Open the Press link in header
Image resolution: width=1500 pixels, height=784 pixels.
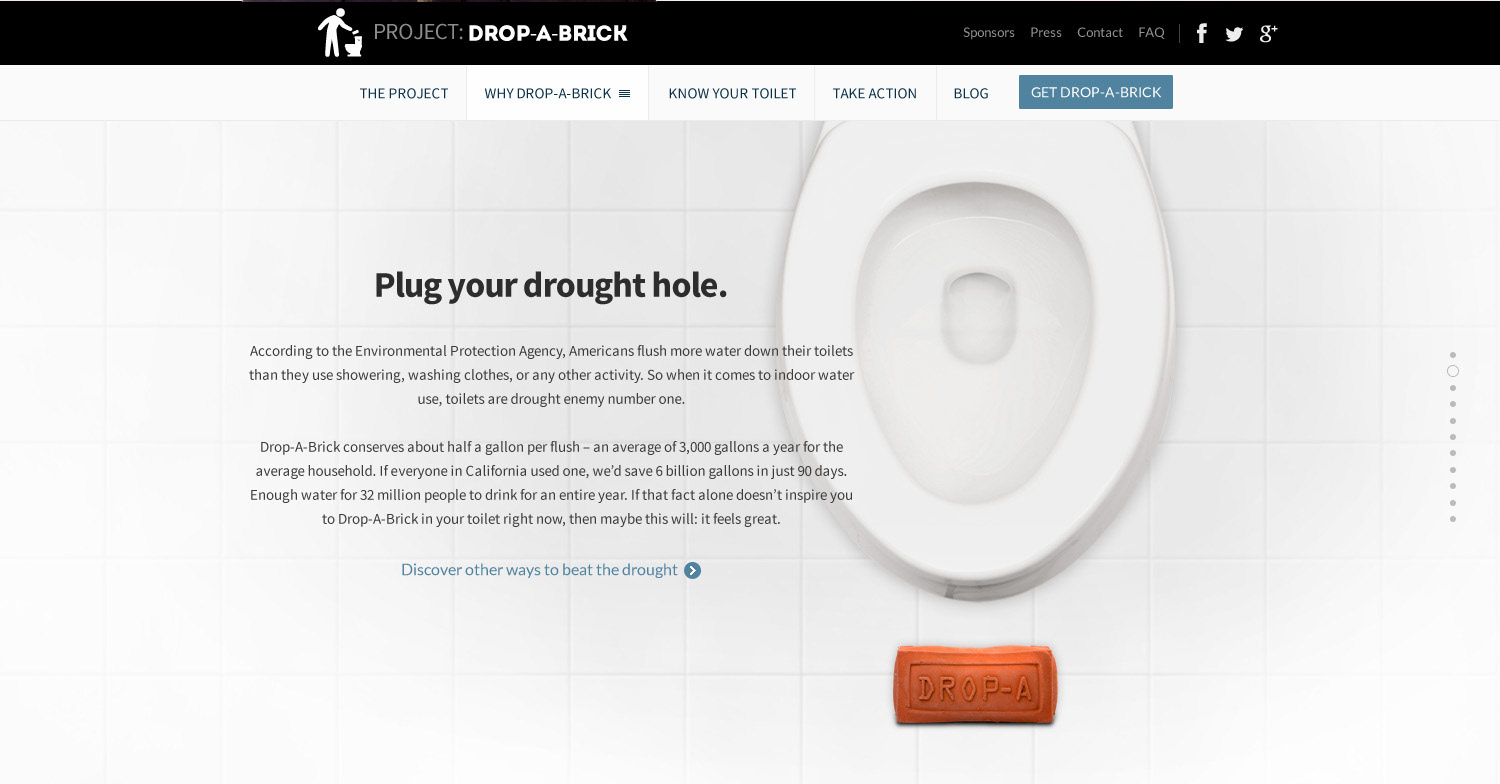point(1046,33)
